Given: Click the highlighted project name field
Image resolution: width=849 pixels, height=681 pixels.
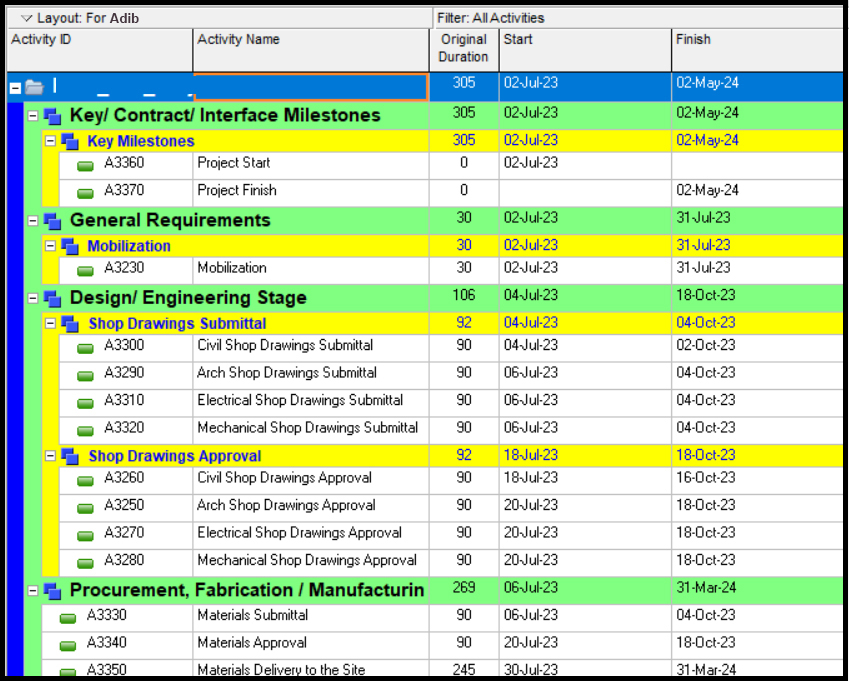Looking at the screenshot, I should (310, 87).
